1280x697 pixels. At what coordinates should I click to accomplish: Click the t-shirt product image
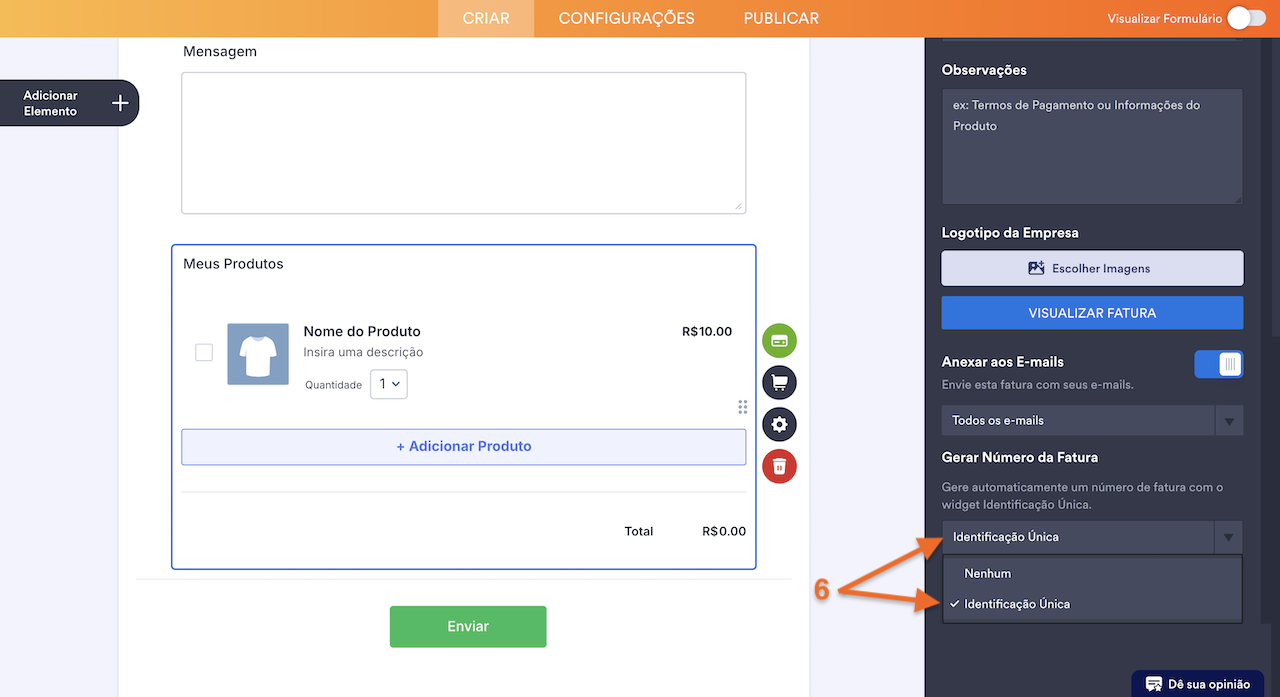pyautogui.click(x=258, y=354)
